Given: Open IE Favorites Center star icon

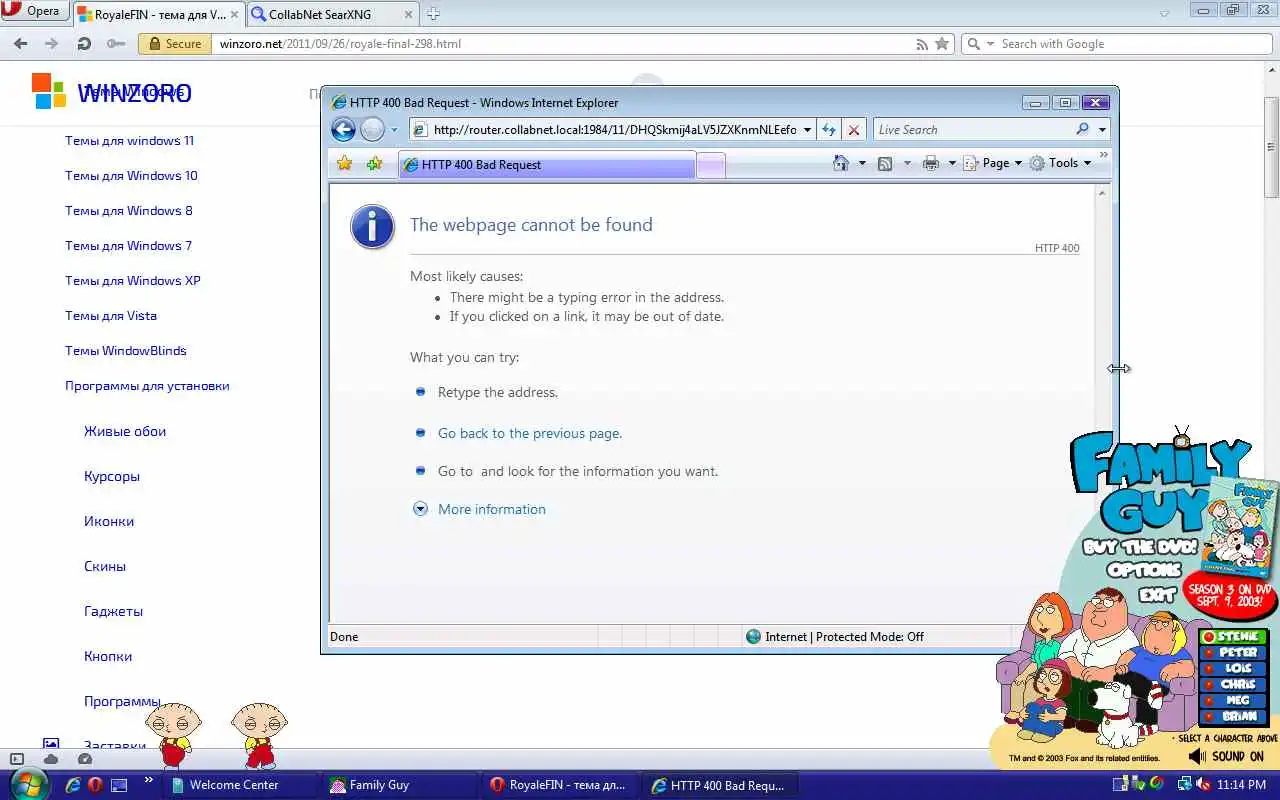Looking at the screenshot, I should [344, 163].
